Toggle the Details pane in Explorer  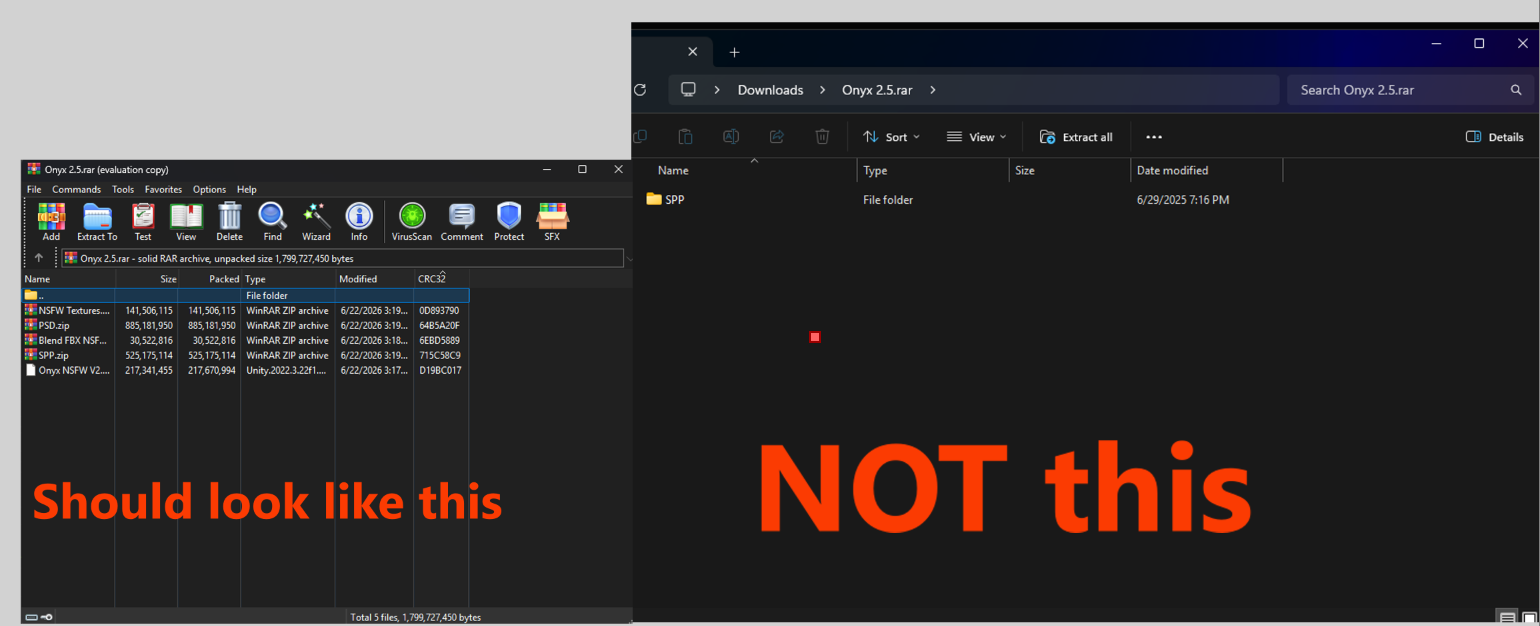click(x=1495, y=137)
